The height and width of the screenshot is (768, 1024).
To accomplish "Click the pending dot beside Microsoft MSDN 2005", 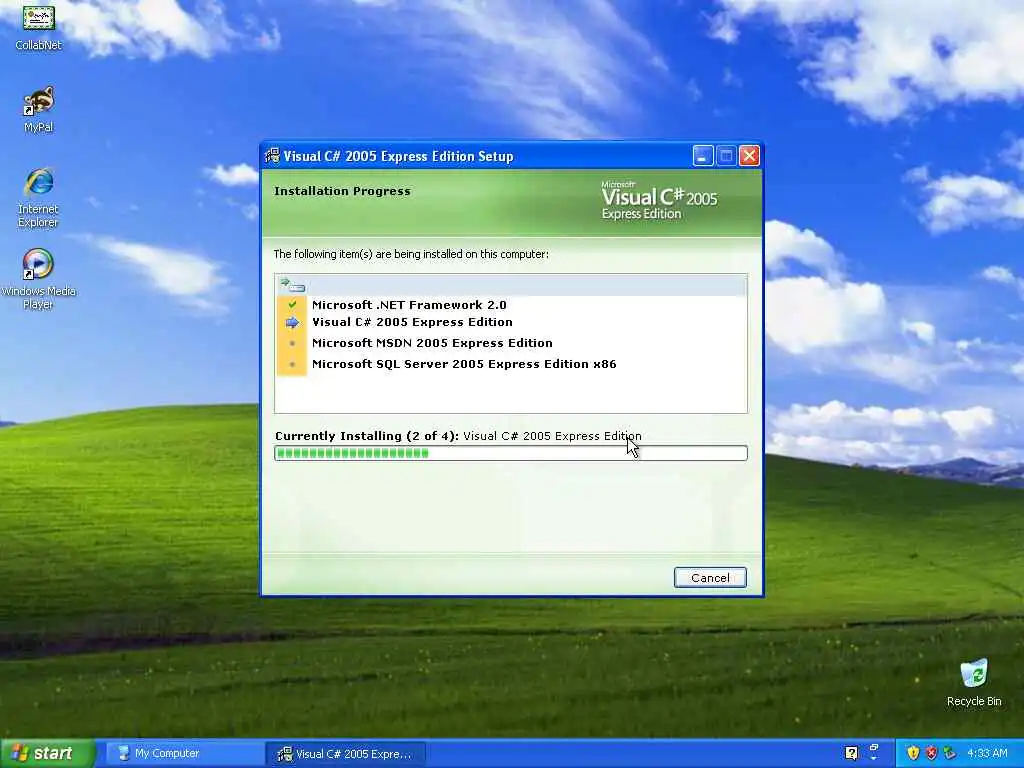I will [292, 343].
